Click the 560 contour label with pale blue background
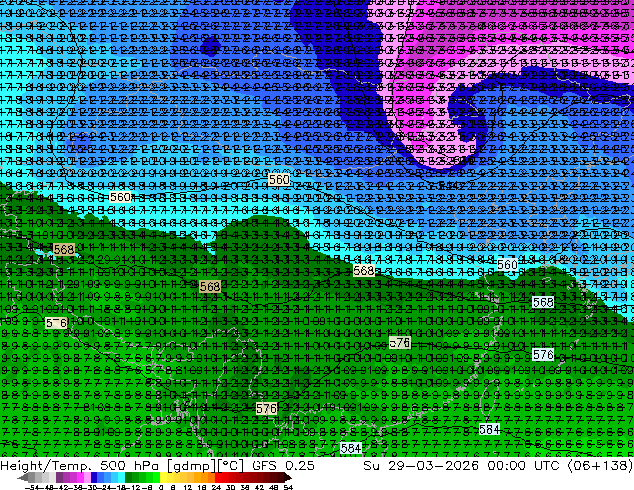 [507, 265]
